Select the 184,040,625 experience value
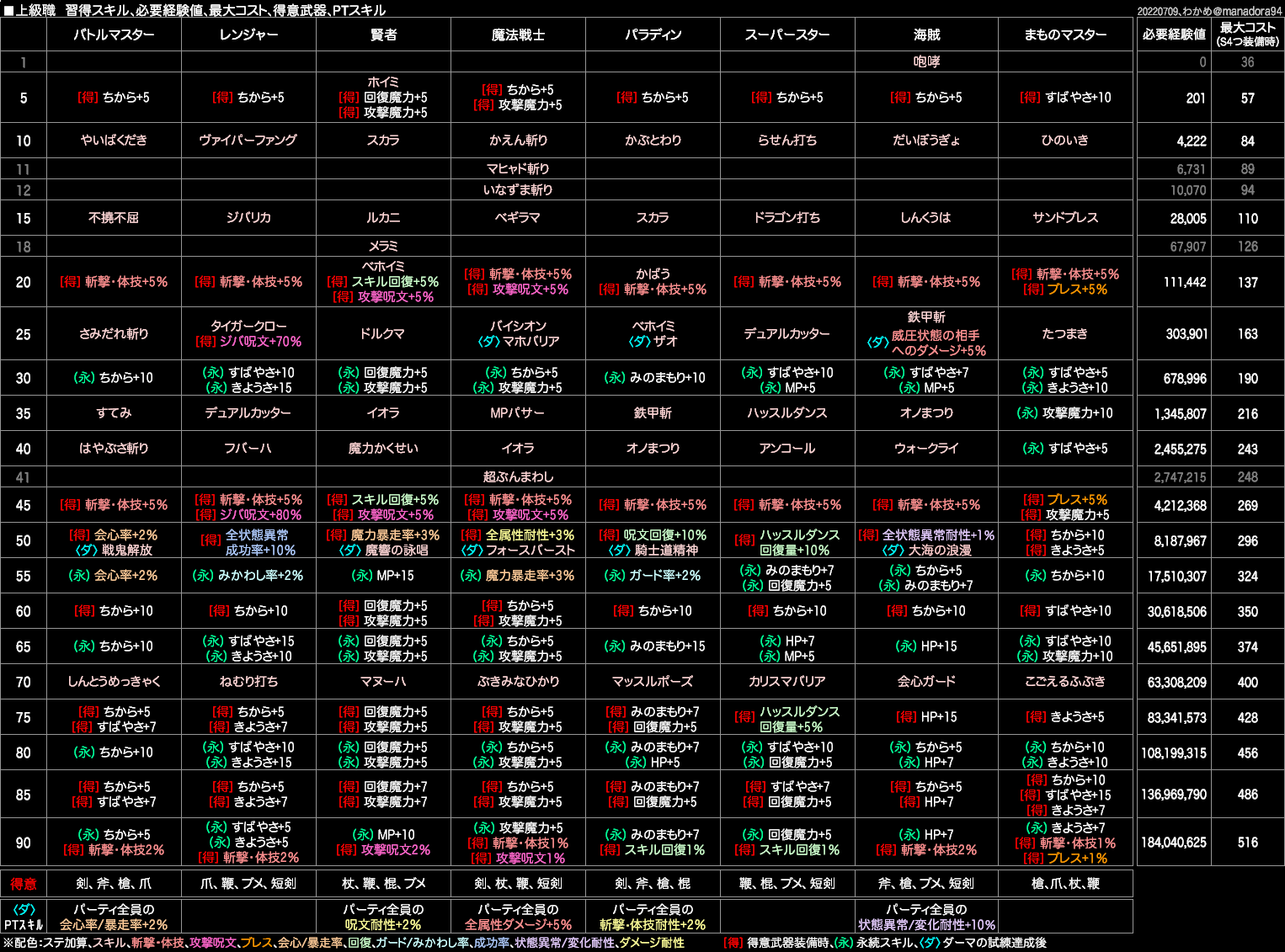 tap(1174, 843)
